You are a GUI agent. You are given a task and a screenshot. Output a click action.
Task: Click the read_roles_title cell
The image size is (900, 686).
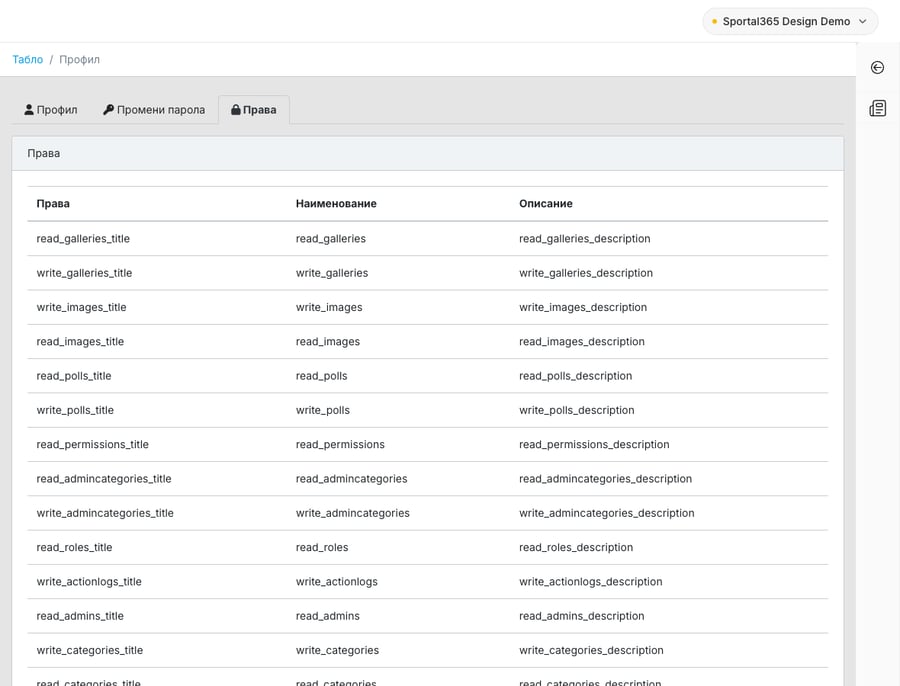point(75,548)
